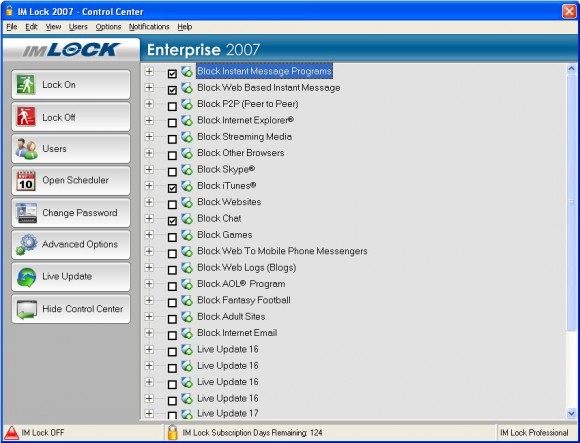Expand the Block Websites tree node
Image resolution: width=580 pixels, height=443 pixels.
(149, 202)
